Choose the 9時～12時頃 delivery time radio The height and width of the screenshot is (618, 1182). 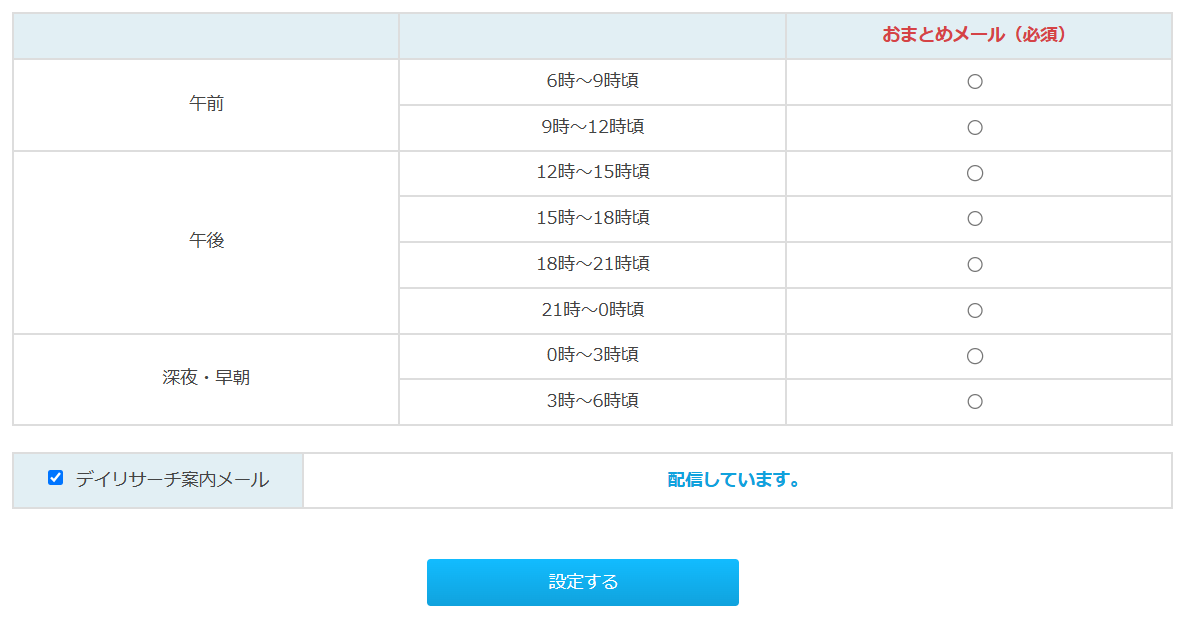[x=975, y=128]
